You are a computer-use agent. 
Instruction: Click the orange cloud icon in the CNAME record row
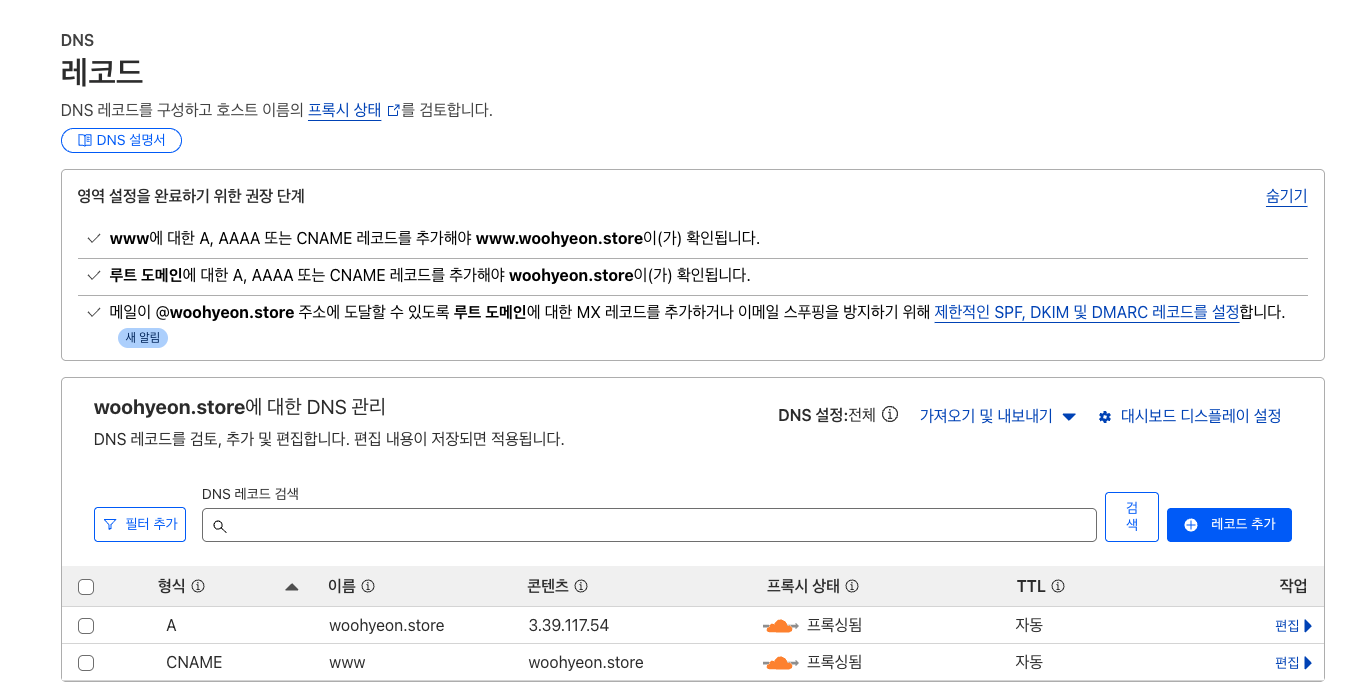[780, 663]
